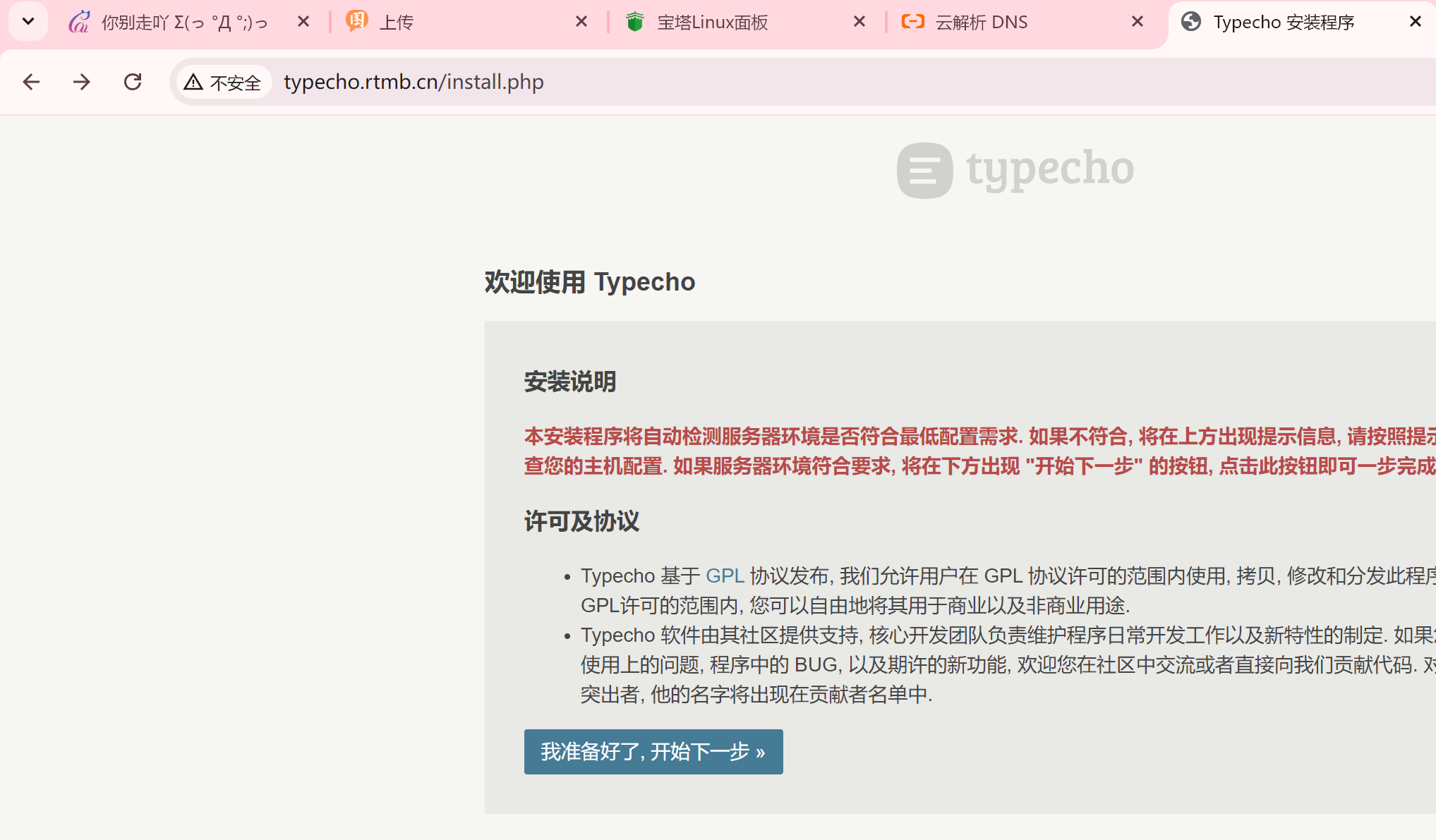Click the Typecho logo icon
This screenshot has width=1436, height=840.
924,170
